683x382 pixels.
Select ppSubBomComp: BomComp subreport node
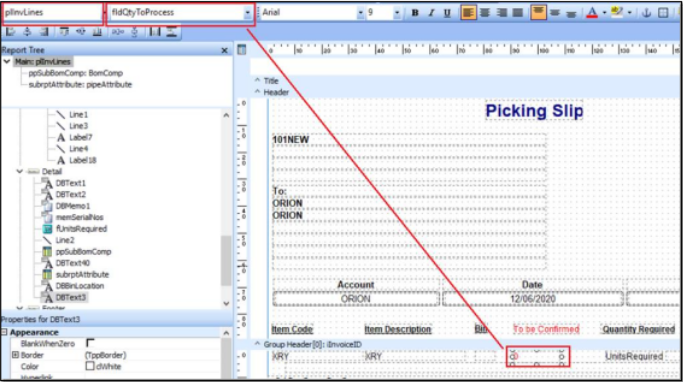[x=75, y=73]
